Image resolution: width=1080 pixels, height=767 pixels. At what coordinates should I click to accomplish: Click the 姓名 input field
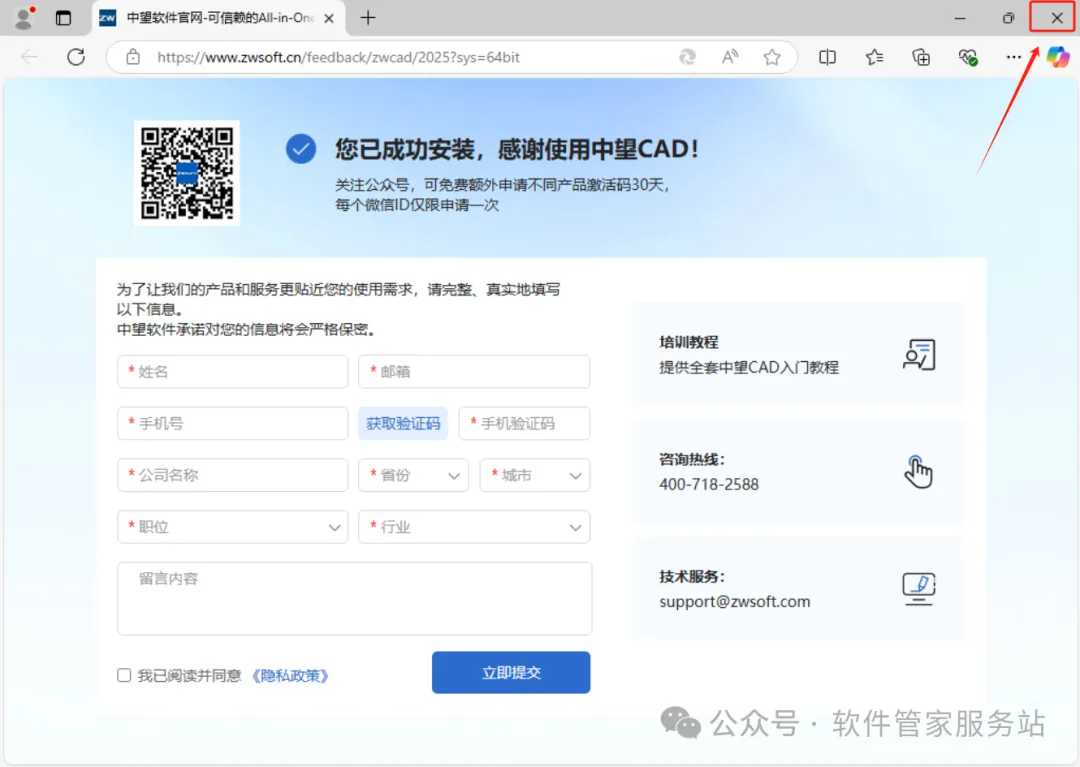coord(233,372)
